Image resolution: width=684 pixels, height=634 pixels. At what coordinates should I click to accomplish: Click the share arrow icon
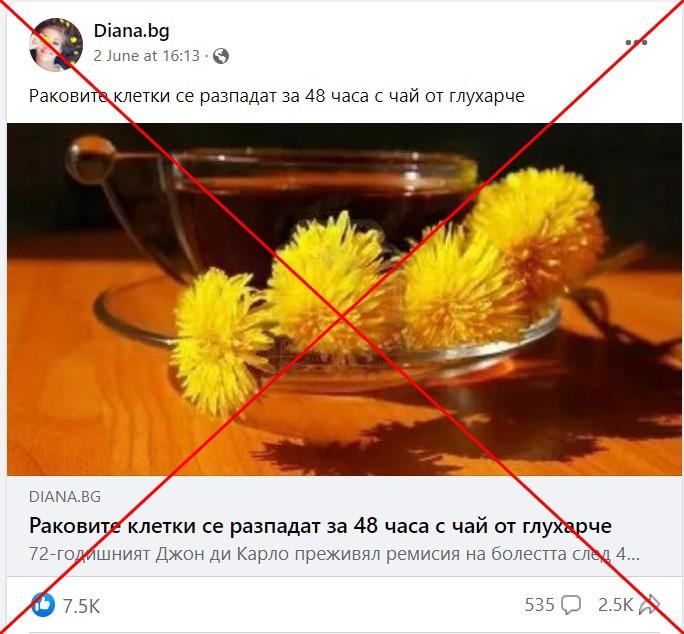coord(650,605)
